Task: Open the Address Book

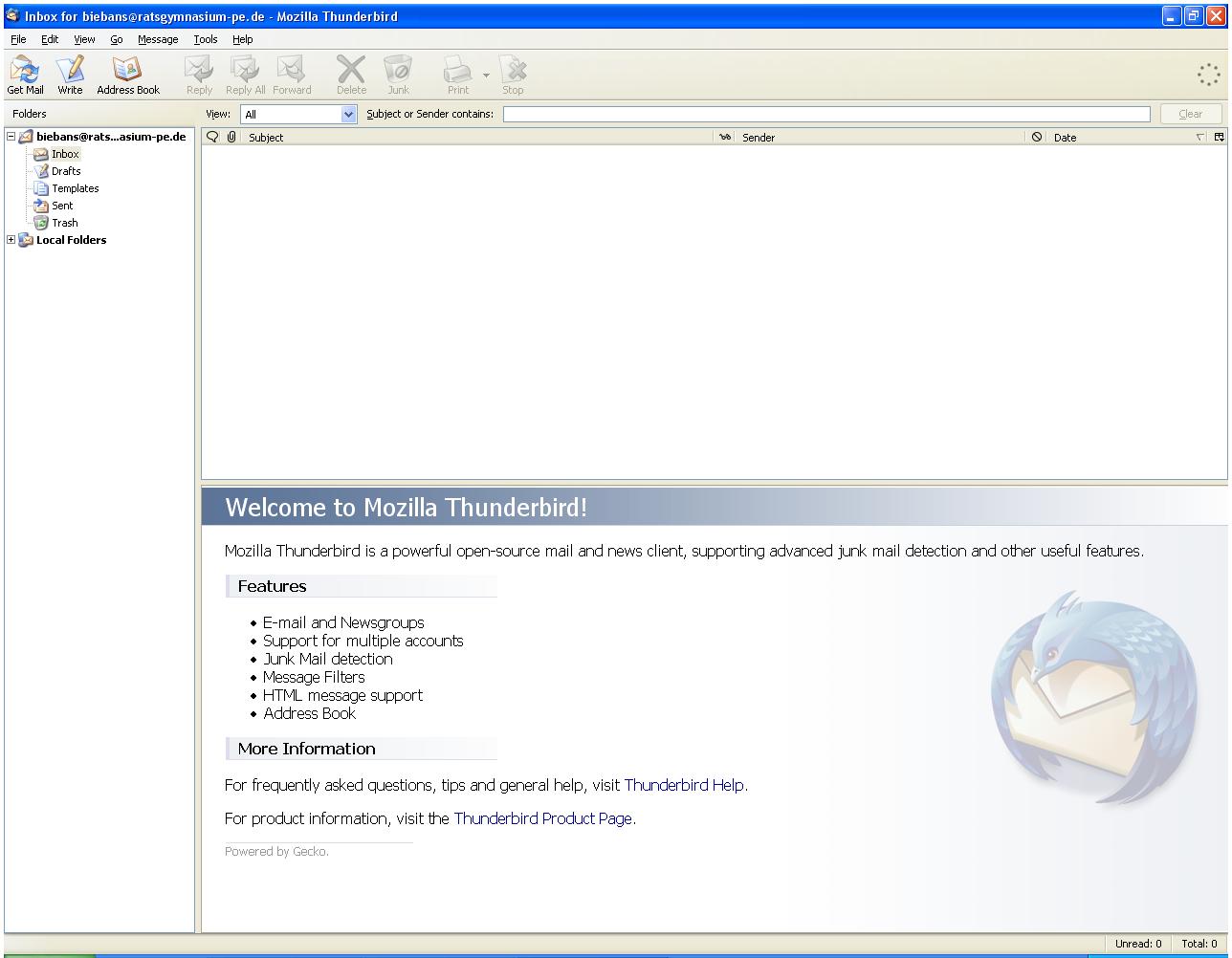Action: coord(127,75)
